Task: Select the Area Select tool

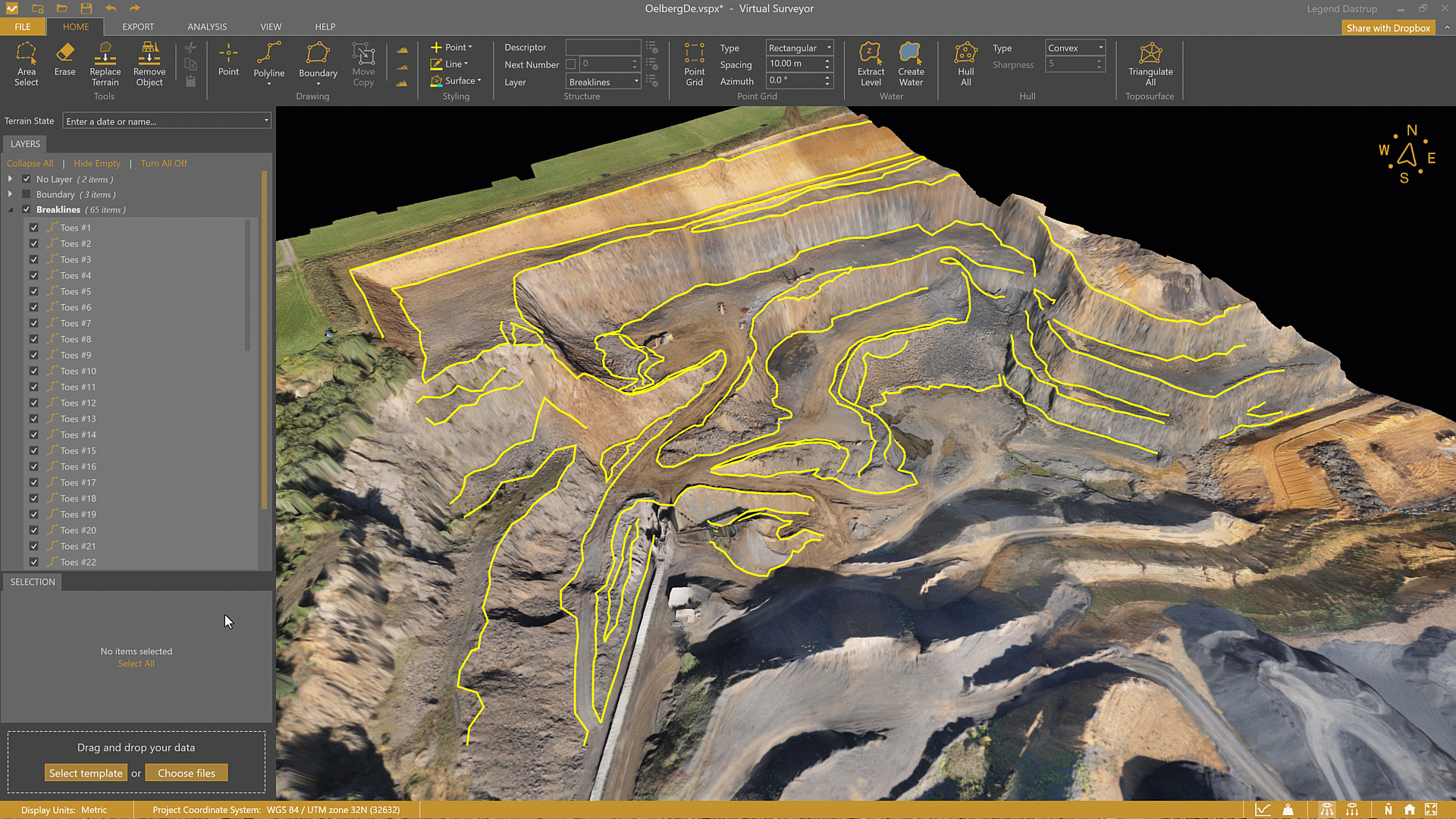Action: coord(26,64)
